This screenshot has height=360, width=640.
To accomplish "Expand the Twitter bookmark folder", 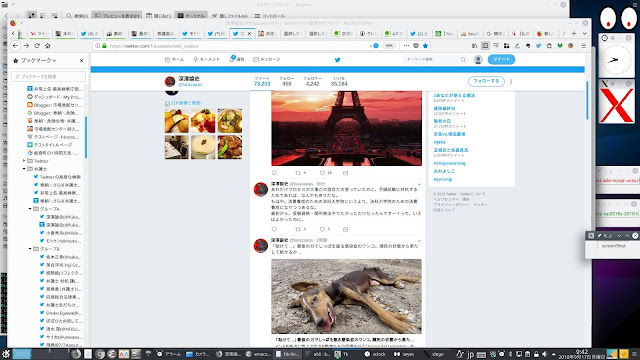I will [x=24, y=161].
